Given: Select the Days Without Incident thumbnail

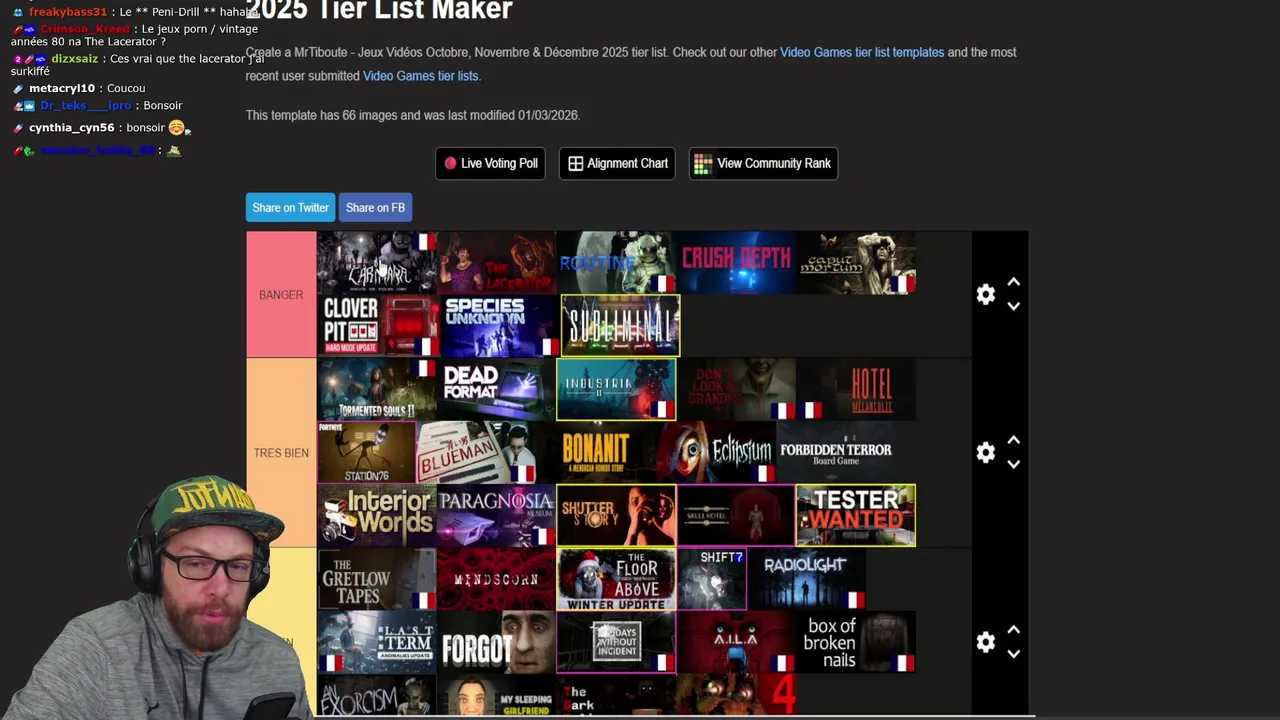Looking at the screenshot, I should (616, 642).
